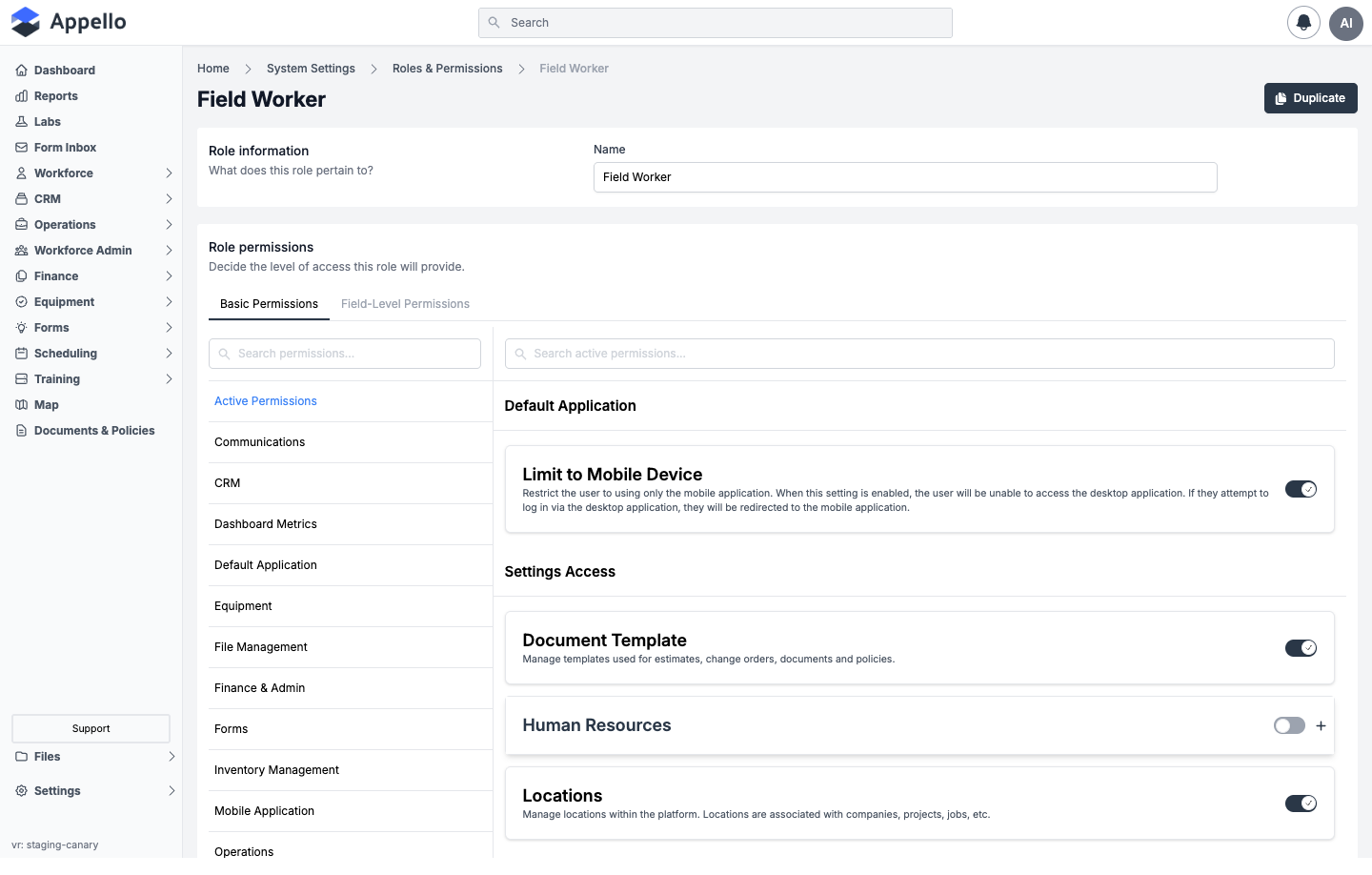Click the CRM sidebar icon
The width and height of the screenshot is (1372, 875).
(x=21, y=199)
